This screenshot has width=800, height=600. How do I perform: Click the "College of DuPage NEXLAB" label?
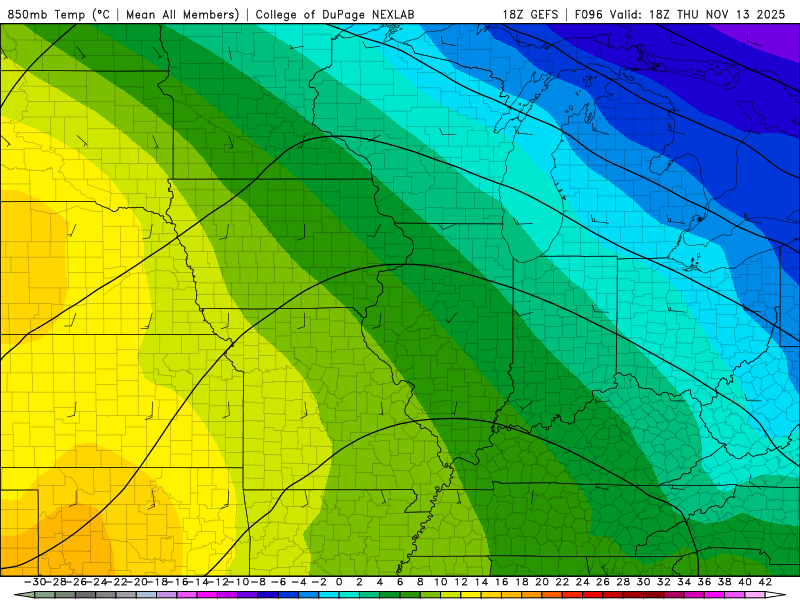[335, 14]
